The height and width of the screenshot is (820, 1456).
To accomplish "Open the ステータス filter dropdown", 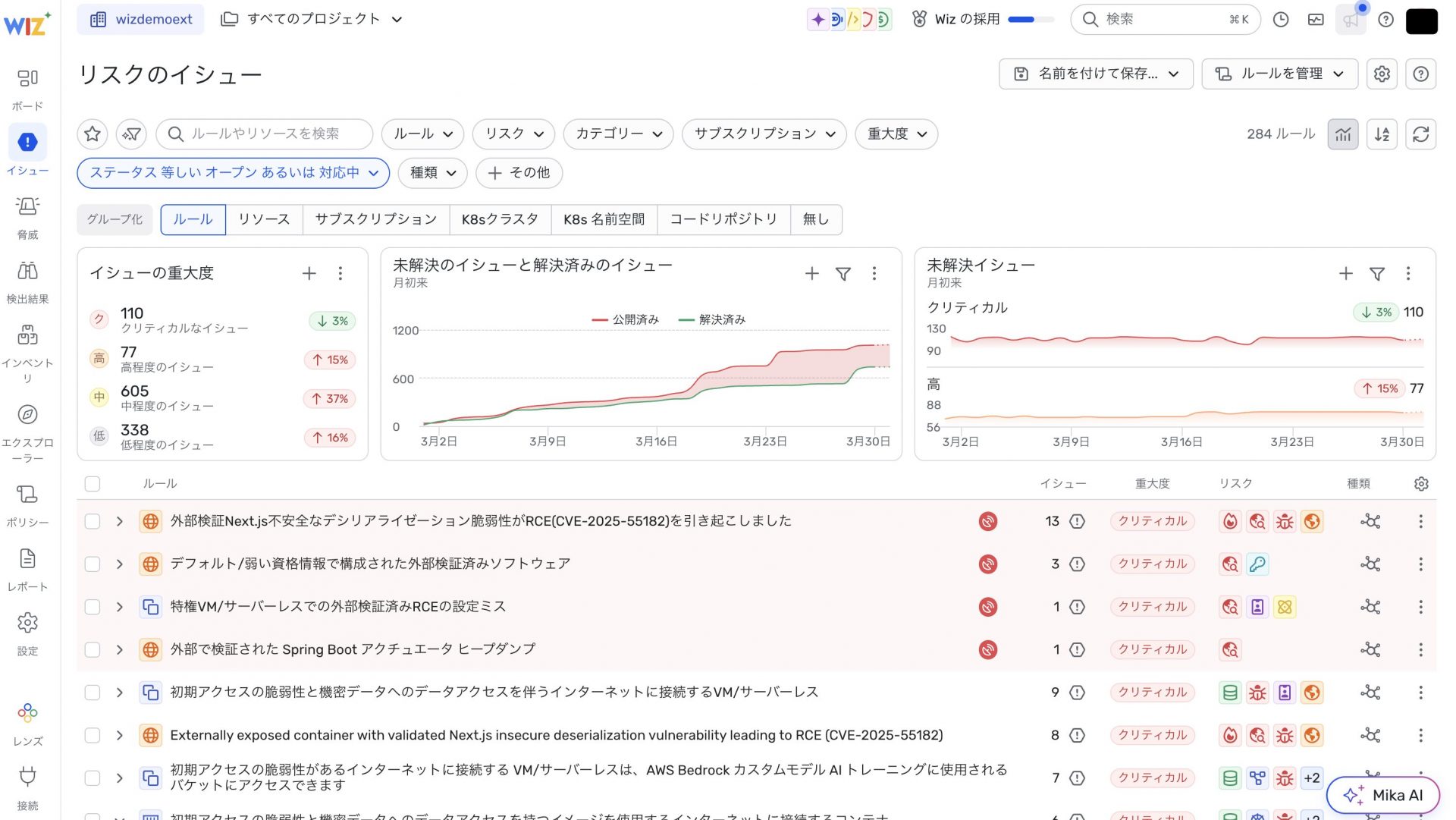I will (233, 173).
